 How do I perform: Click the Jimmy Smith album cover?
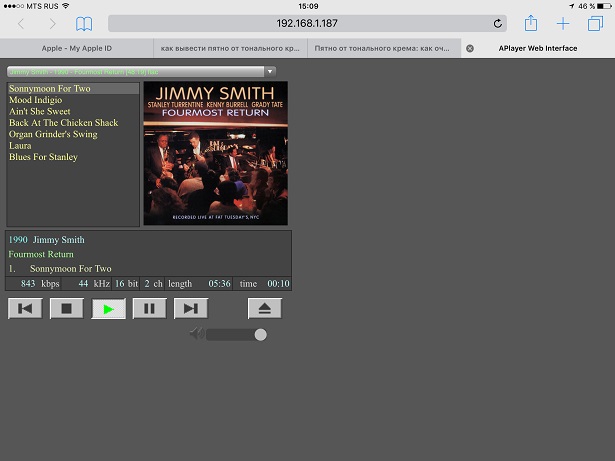coord(216,153)
